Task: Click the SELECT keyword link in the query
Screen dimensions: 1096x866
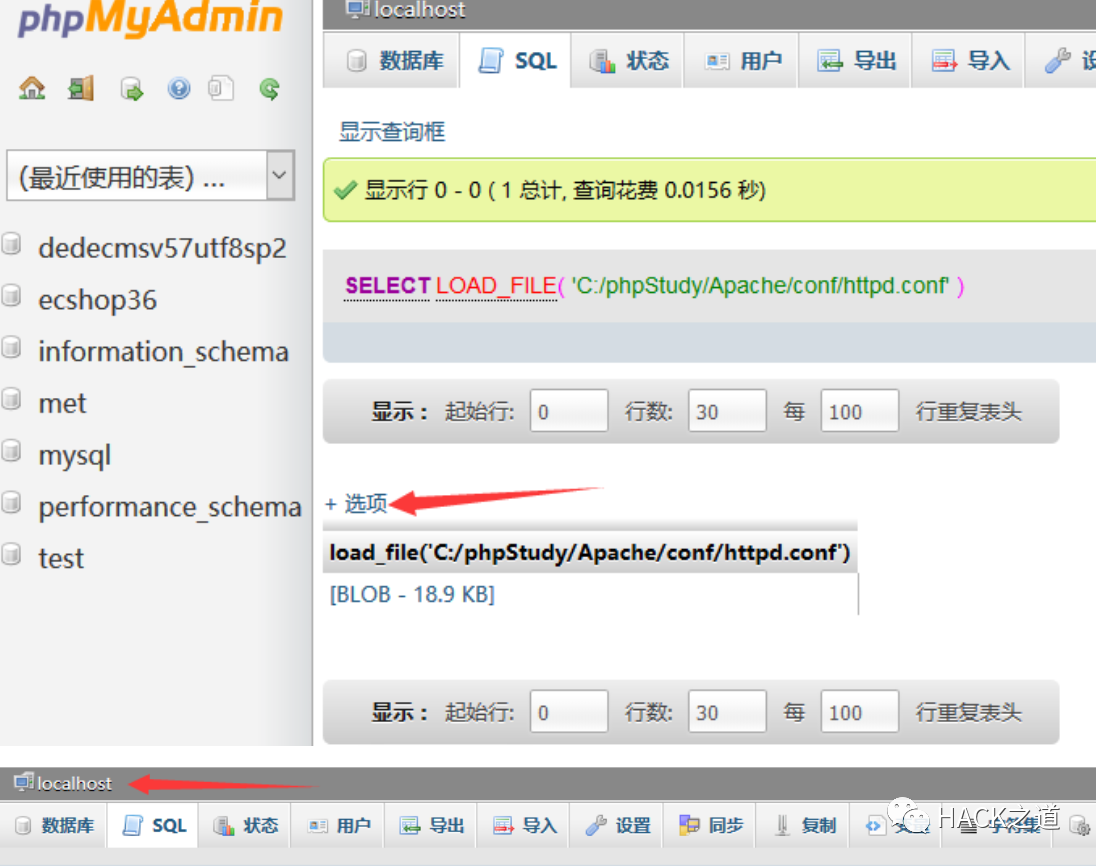Action: pyautogui.click(x=387, y=286)
